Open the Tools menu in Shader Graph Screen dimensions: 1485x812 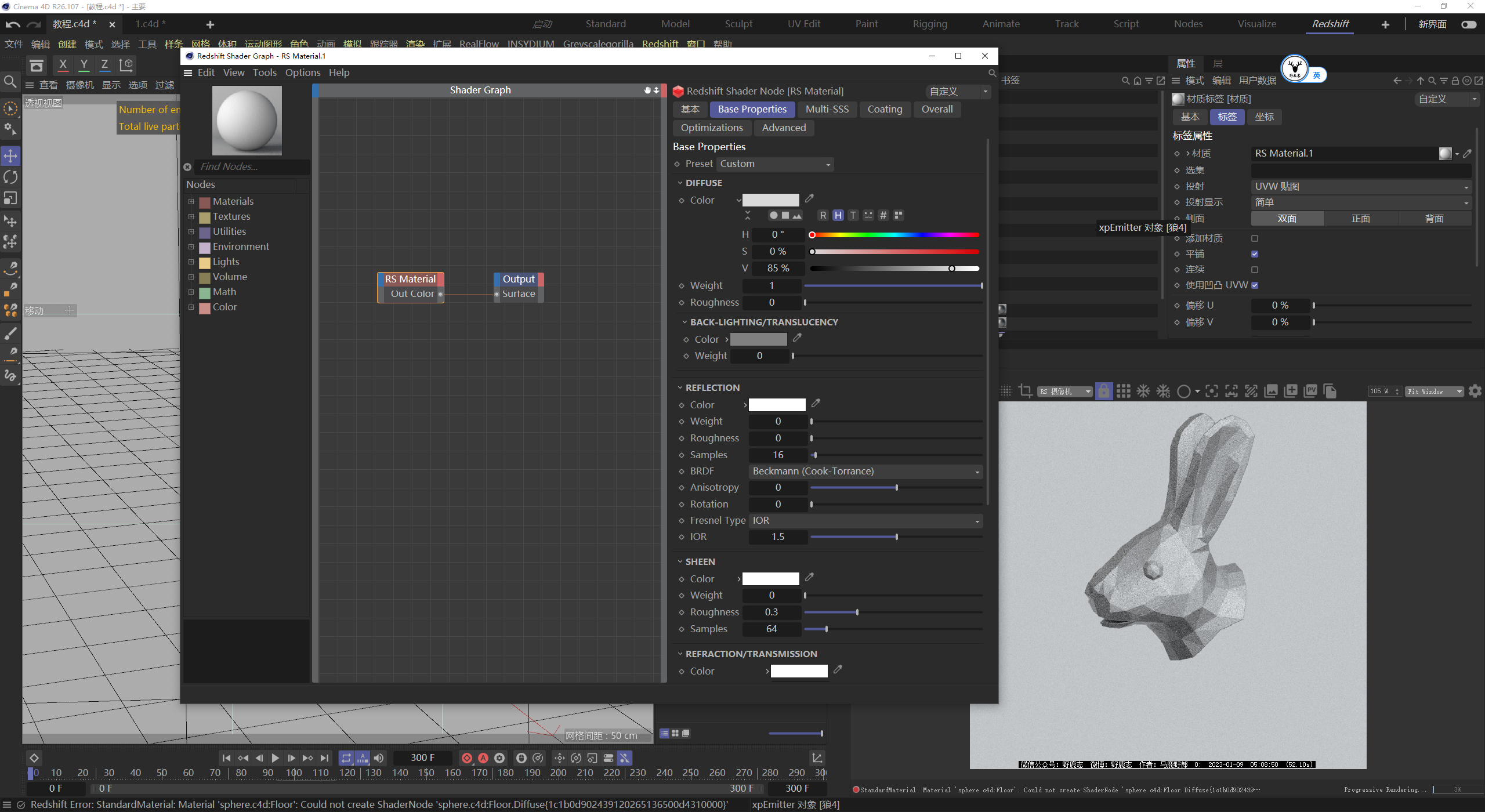(x=265, y=72)
